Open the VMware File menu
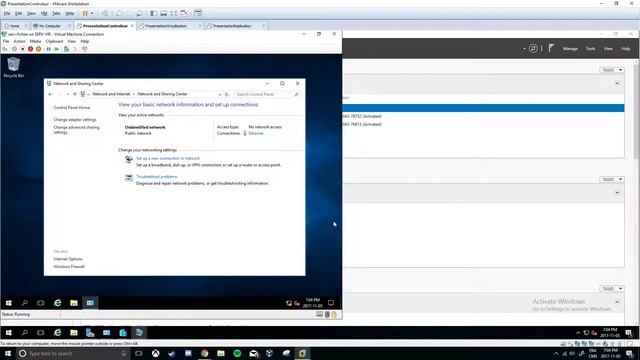640x360 pixels. [7, 13]
